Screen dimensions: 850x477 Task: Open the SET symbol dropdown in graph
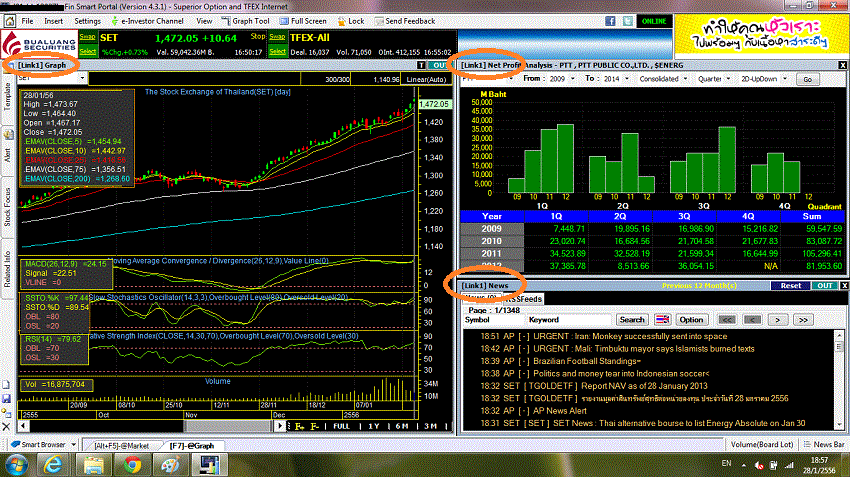click(x=82, y=78)
